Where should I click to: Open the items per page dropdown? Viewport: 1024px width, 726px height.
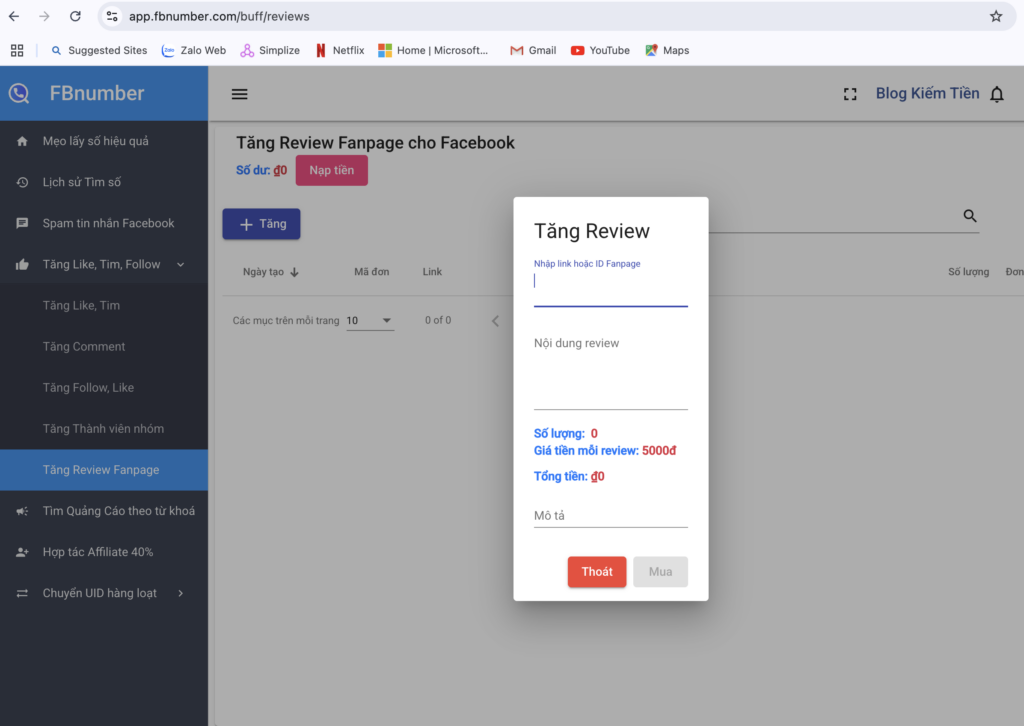pyautogui.click(x=370, y=321)
